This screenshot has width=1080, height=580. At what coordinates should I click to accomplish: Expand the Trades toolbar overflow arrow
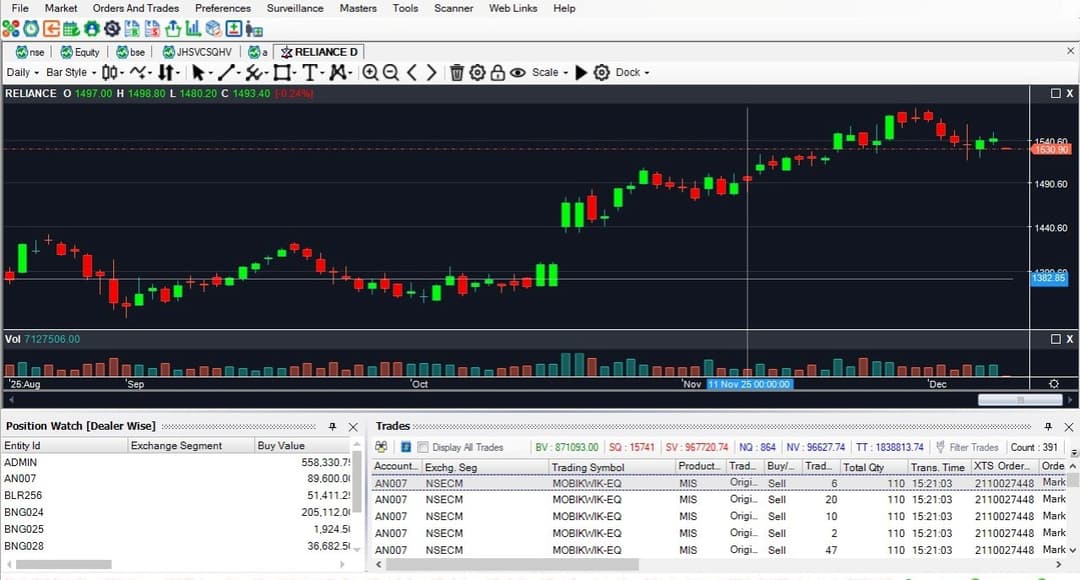click(x=1074, y=453)
